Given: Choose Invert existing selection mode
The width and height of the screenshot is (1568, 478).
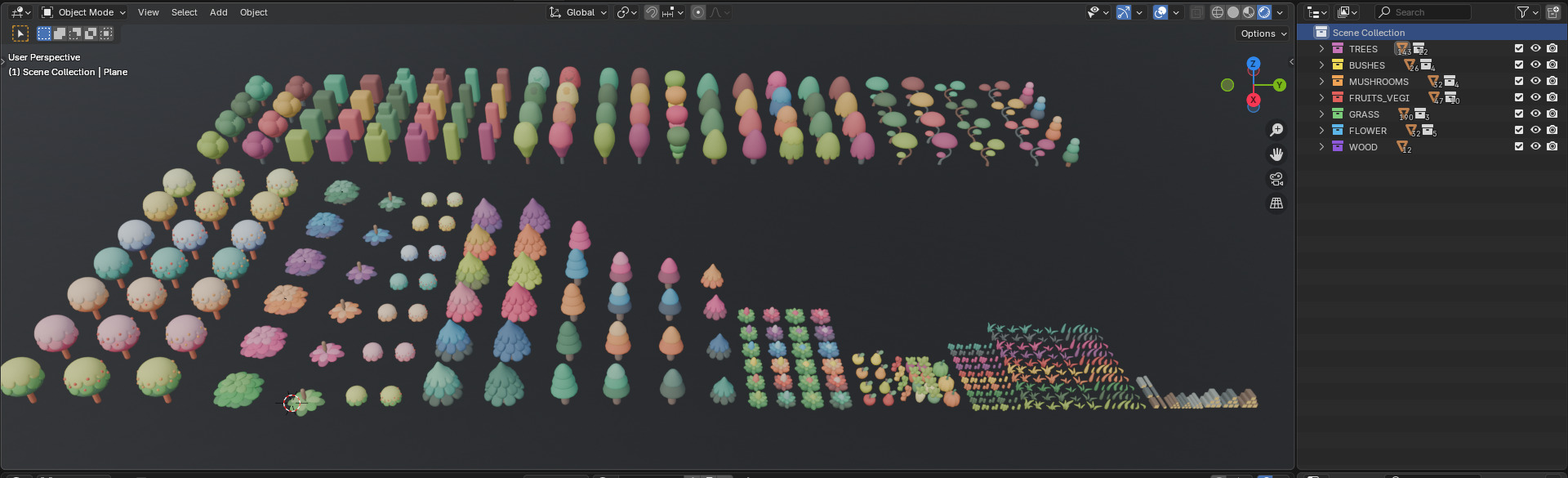Looking at the screenshot, I should (91, 34).
